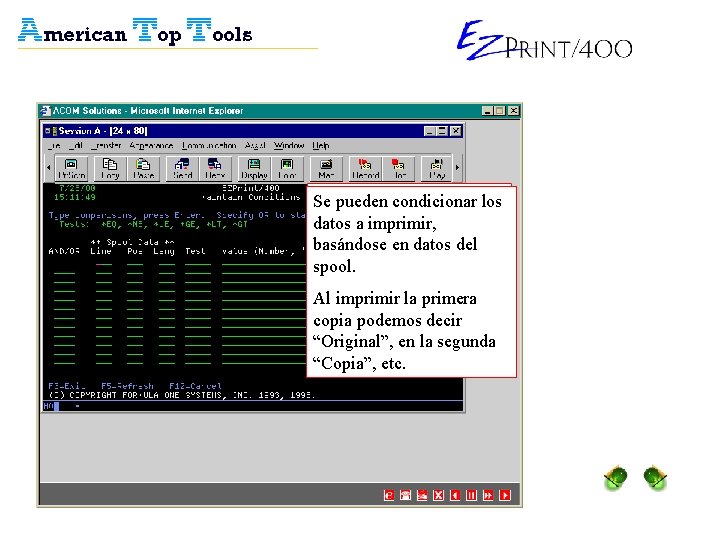Open the Display settings toolbar button
The width and height of the screenshot is (720, 540).
[x=254, y=169]
